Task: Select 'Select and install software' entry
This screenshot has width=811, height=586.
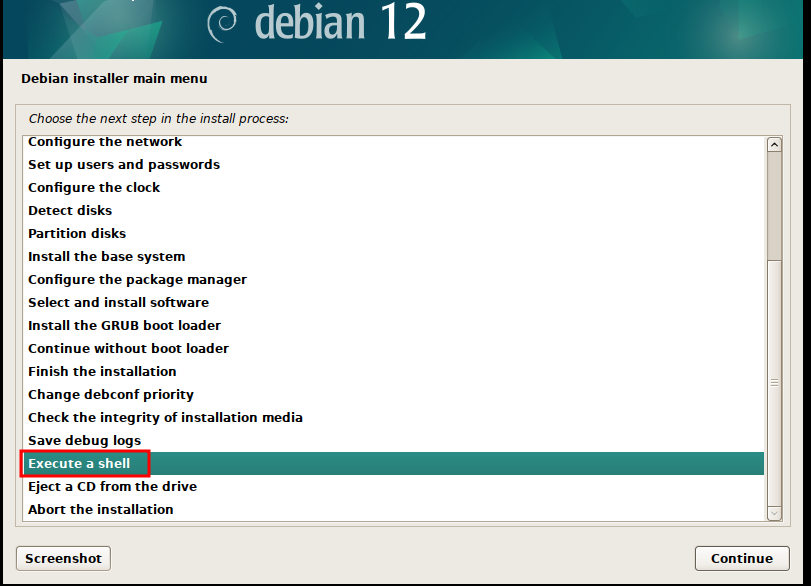Action: pyautogui.click(x=393, y=303)
